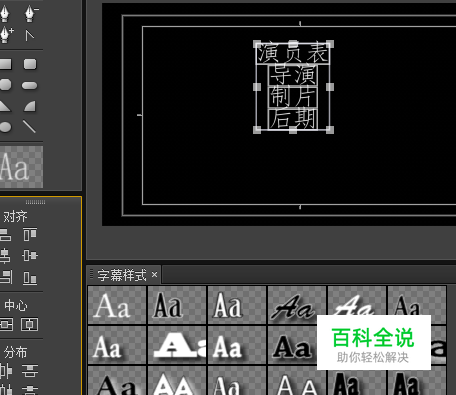This screenshot has width=456, height=395.
Task: Align objects by horizontal centers in 对齐
Action: click(x=5, y=256)
